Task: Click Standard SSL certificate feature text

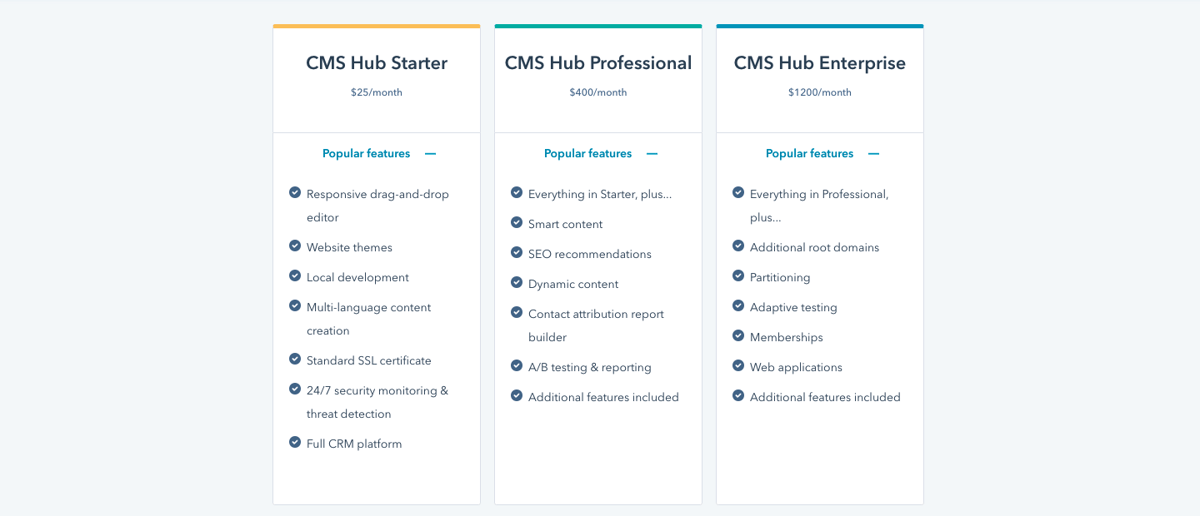Action: click(x=369, y=361)
